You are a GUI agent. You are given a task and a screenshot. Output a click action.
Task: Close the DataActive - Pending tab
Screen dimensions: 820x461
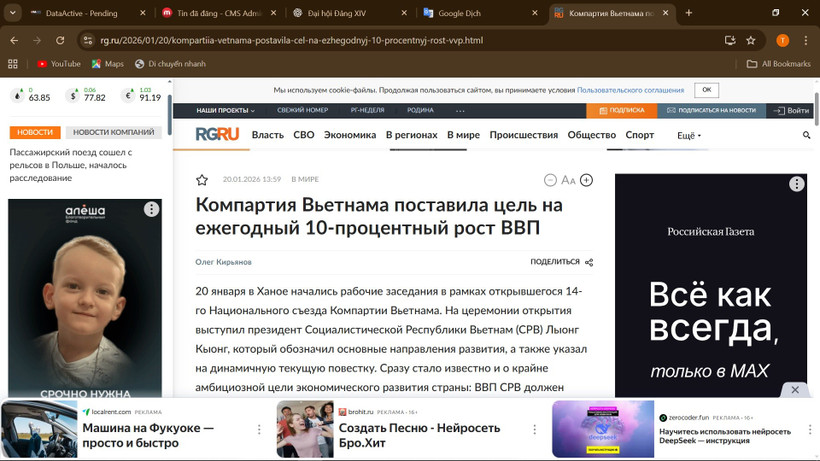click(x=143, y=13)
